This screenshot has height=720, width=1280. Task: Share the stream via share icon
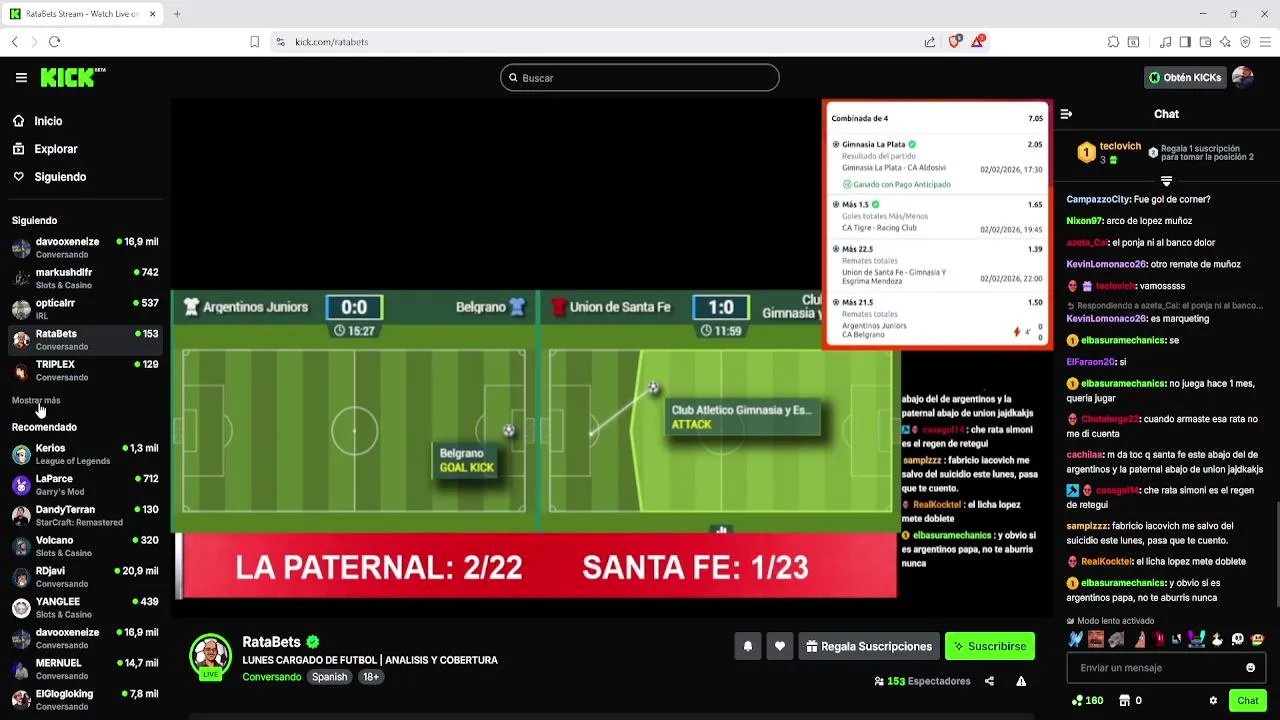989,682
